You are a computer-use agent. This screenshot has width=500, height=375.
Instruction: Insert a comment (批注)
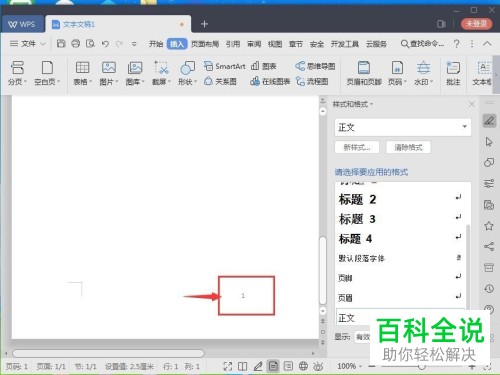[453, 73]
